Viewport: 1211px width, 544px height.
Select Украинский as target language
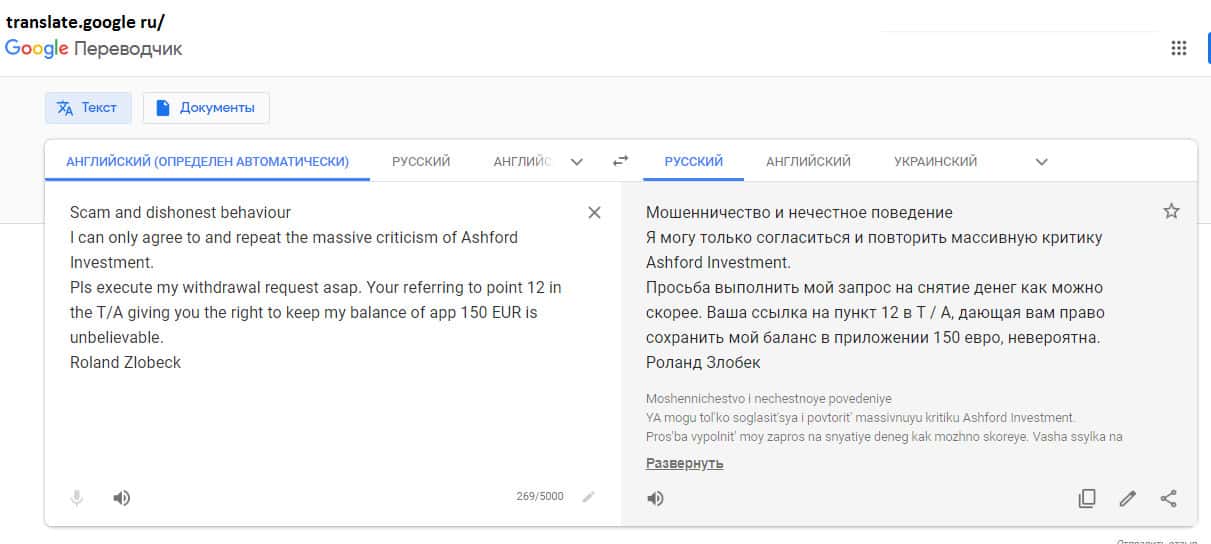click(935, 161)
